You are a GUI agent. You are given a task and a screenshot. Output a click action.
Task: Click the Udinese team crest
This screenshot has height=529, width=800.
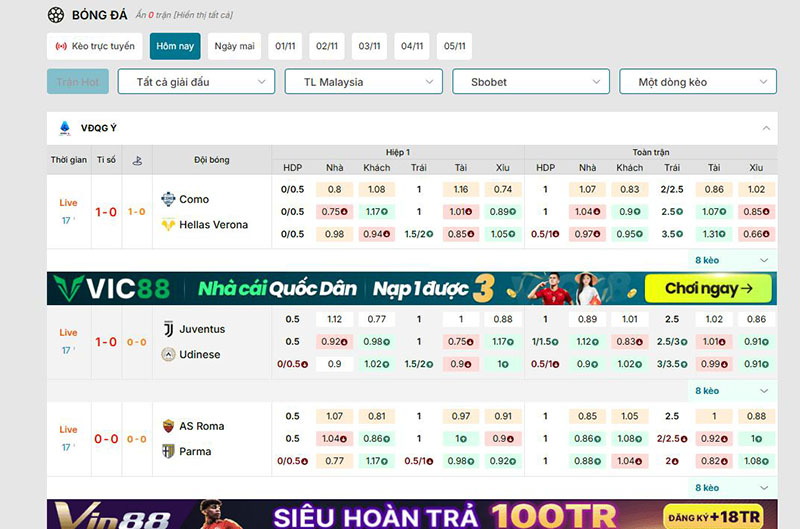tap(168, 355)
